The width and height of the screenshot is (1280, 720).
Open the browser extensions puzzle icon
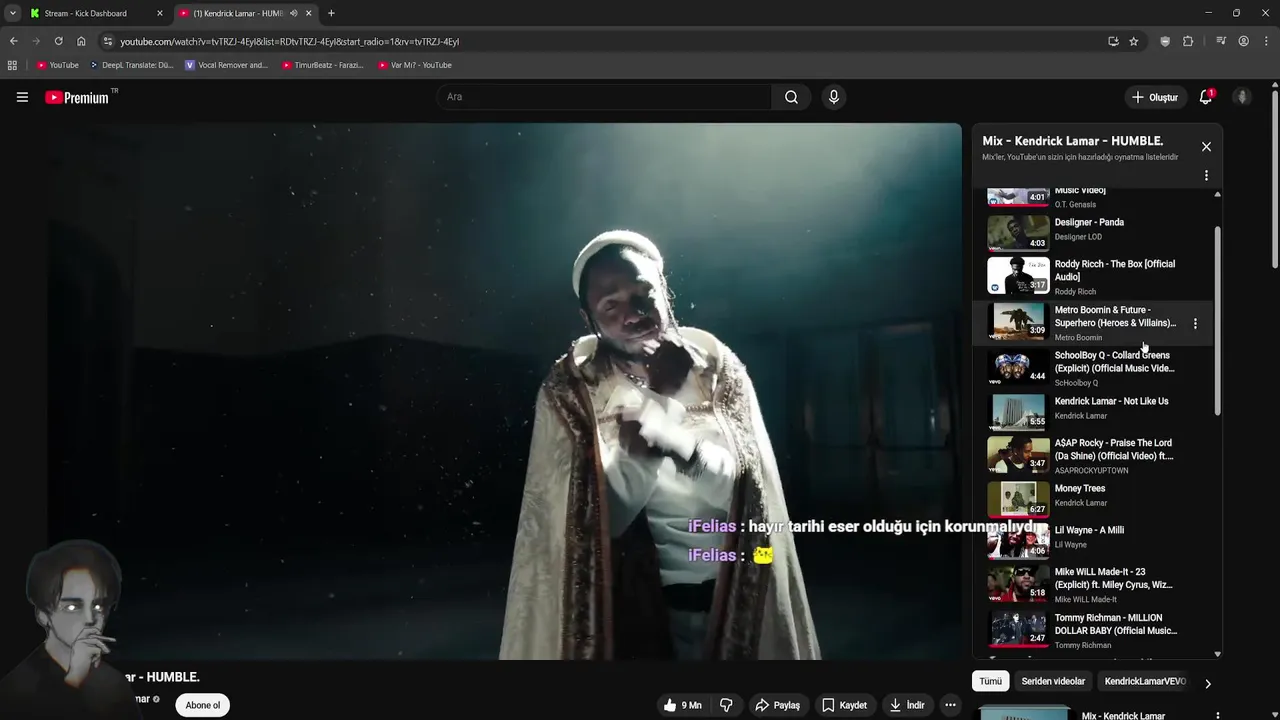point(1188,41)
